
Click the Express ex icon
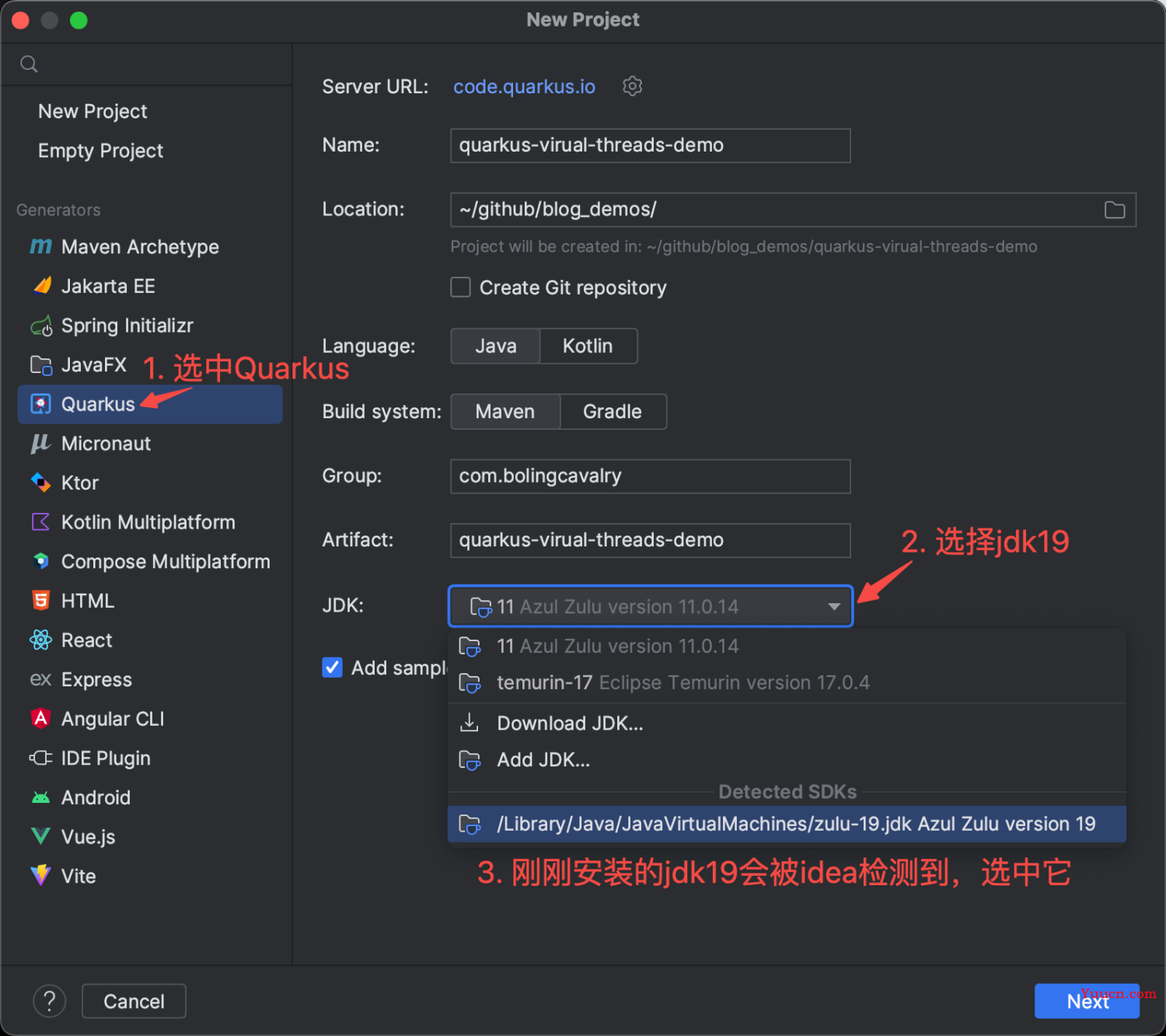click(x=40, y=679)
